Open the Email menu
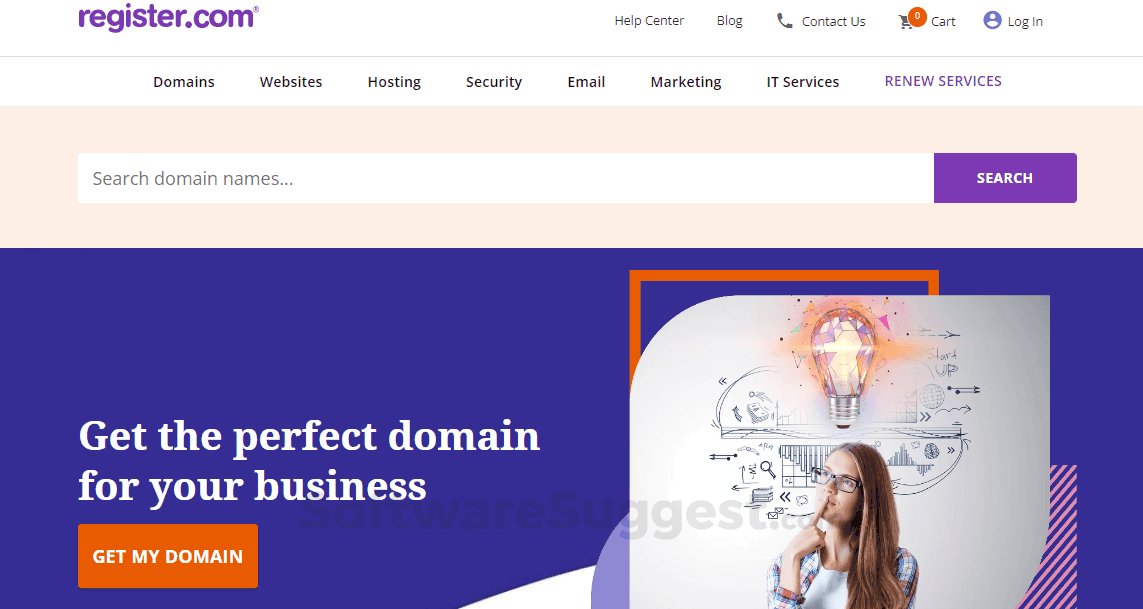Image resolution: width=1143 pixels, height=609 pixels. tap(586, 82)
